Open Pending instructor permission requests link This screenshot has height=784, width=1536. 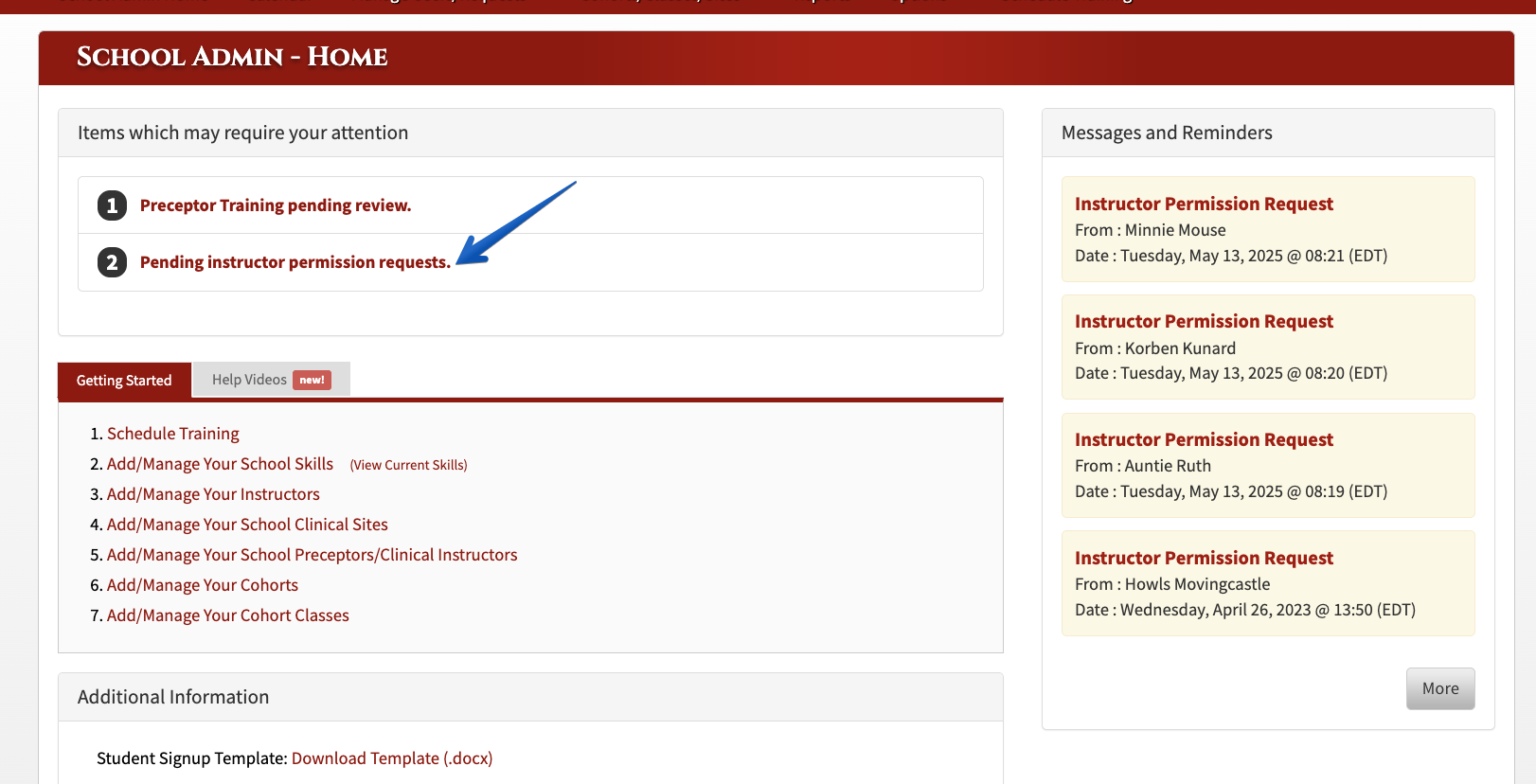295,262
